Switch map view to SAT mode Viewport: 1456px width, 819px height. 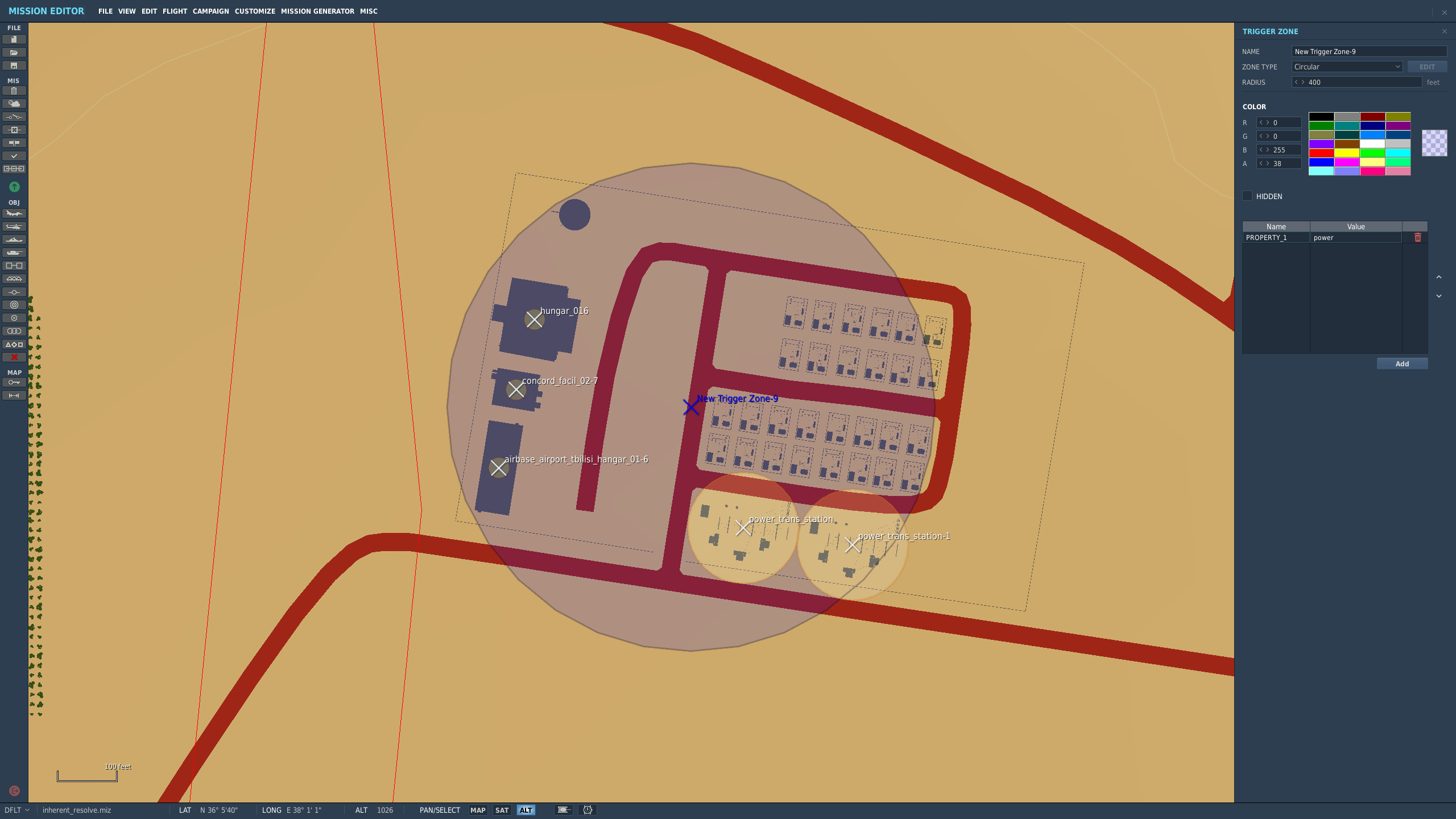pos(502,810)
